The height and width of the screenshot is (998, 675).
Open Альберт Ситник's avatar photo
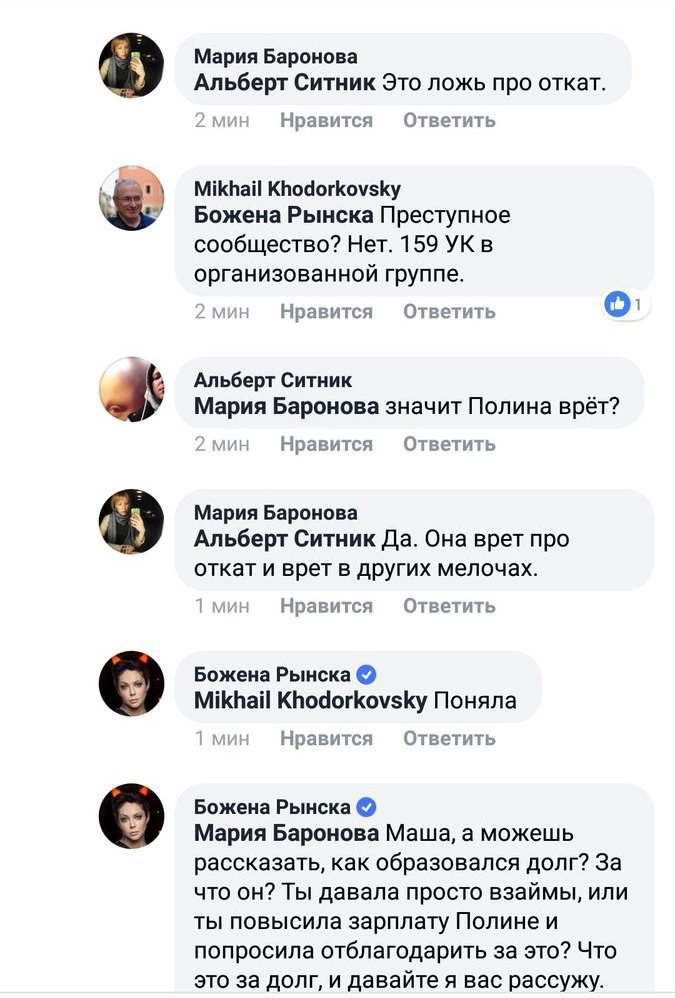[131, 389]
